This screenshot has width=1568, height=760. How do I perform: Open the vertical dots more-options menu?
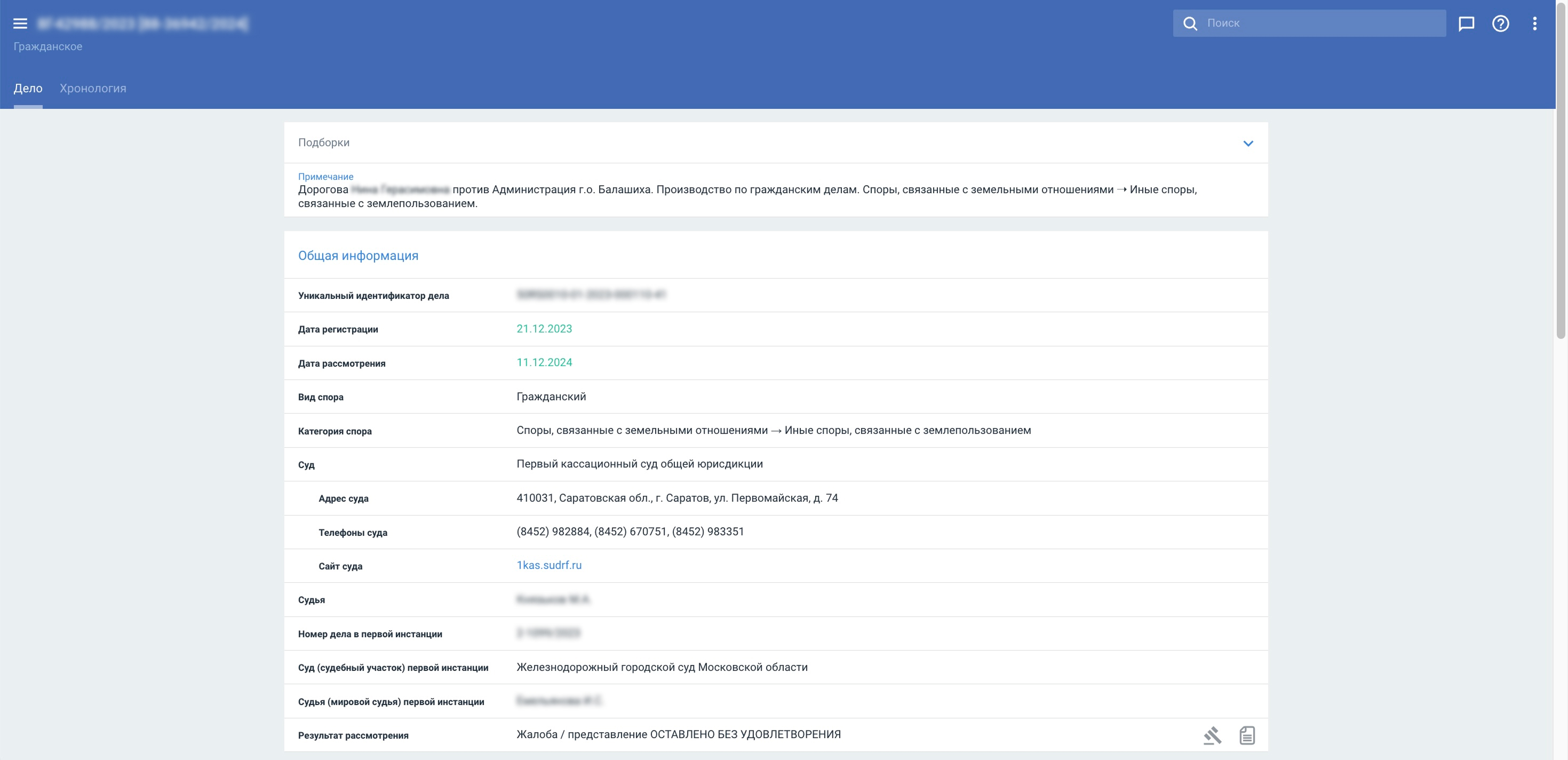(x=1534, y=23)
